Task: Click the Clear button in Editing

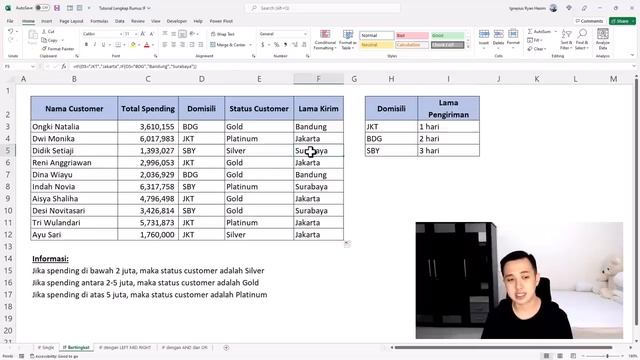Action: pos(536,49)
